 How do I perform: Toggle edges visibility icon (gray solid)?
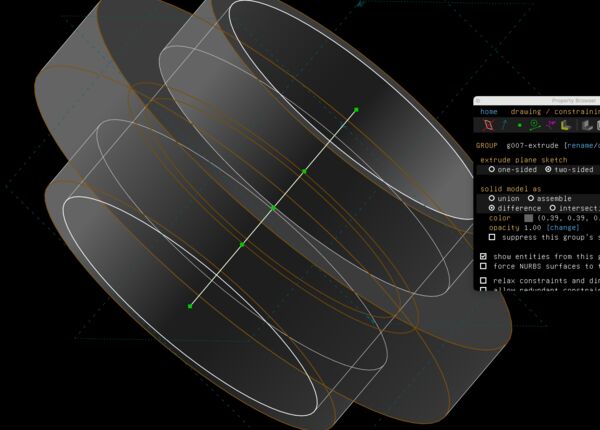[x=587, y=125]
